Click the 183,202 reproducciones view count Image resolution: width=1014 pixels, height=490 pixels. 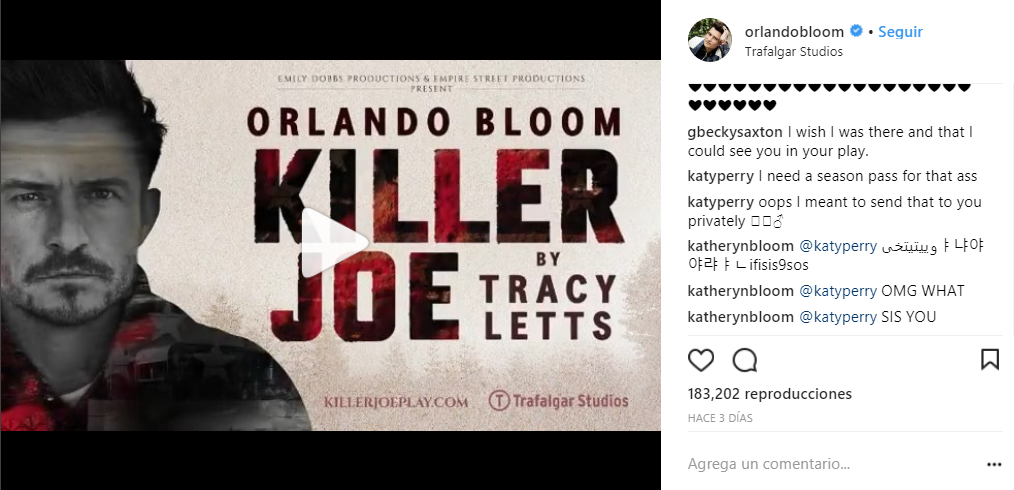pos(769,394)
